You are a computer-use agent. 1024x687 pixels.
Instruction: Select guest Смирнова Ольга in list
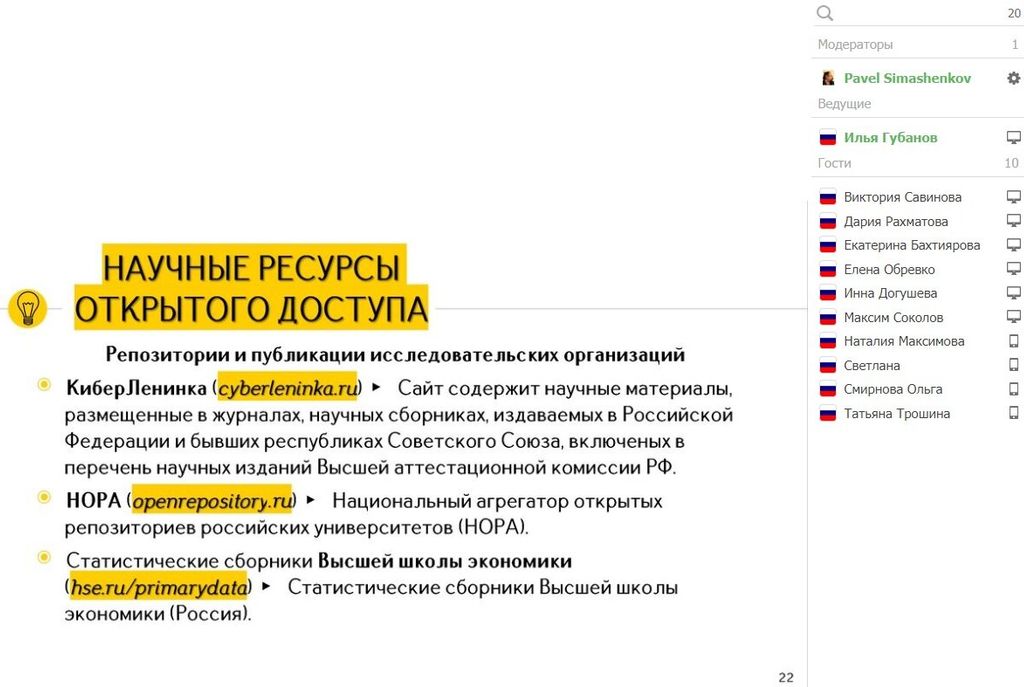[893, 390]
